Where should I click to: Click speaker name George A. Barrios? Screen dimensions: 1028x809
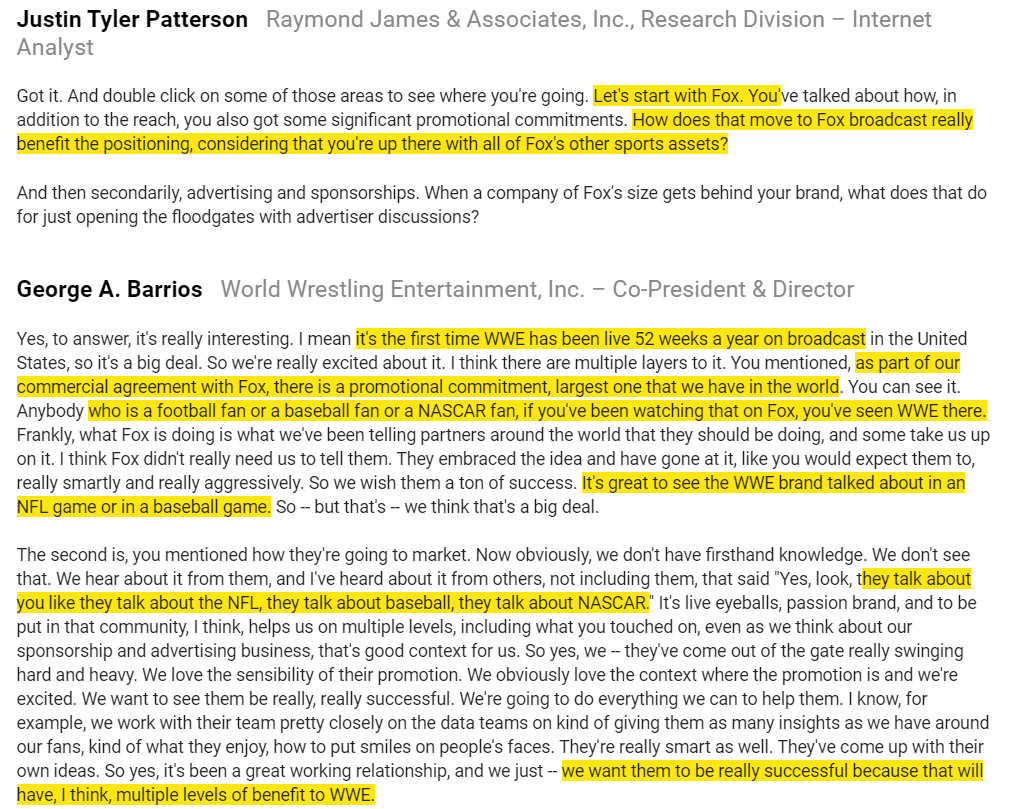point(109,289)
